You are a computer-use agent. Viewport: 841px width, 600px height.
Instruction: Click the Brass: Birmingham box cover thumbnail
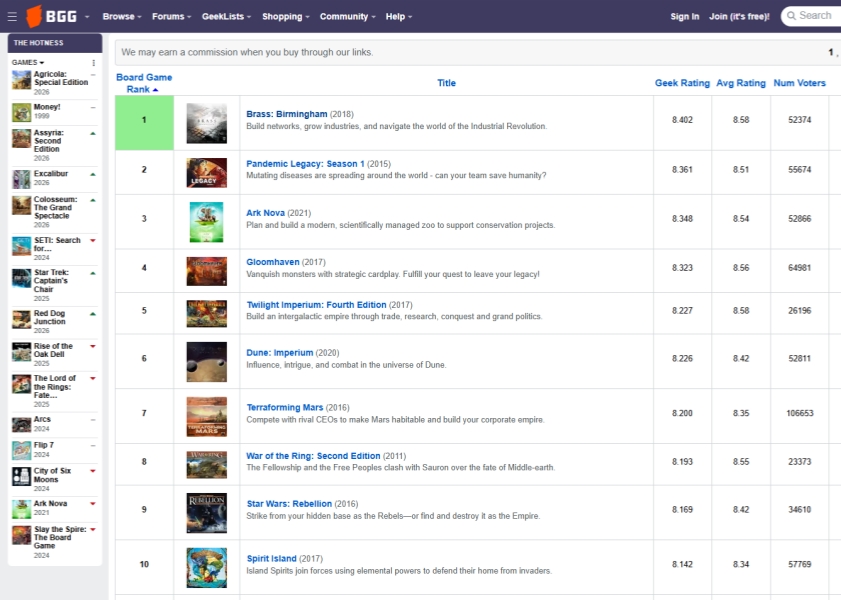(x=206, y=124)
